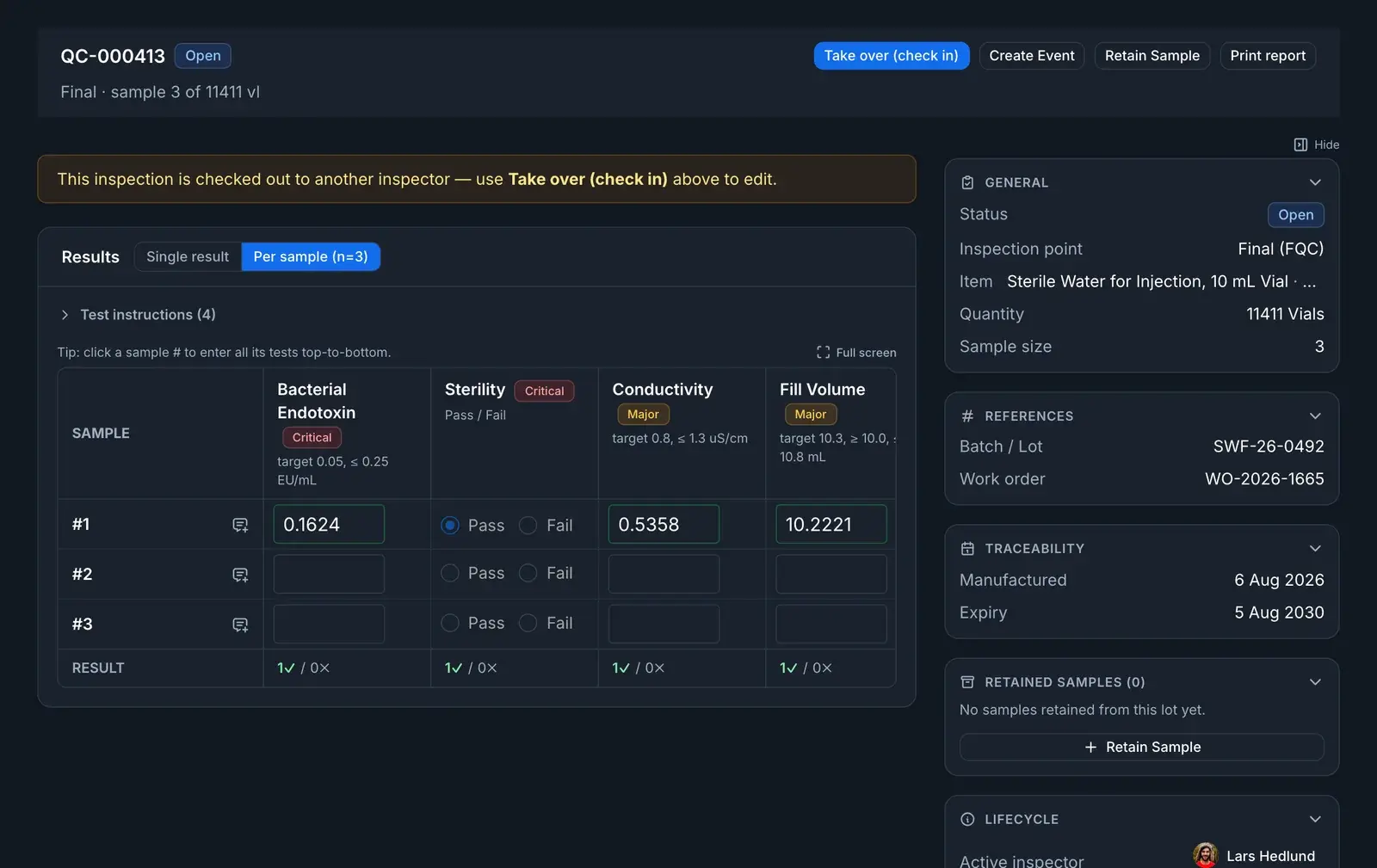Select Pass for sample #1 sterility

(450, 525)
